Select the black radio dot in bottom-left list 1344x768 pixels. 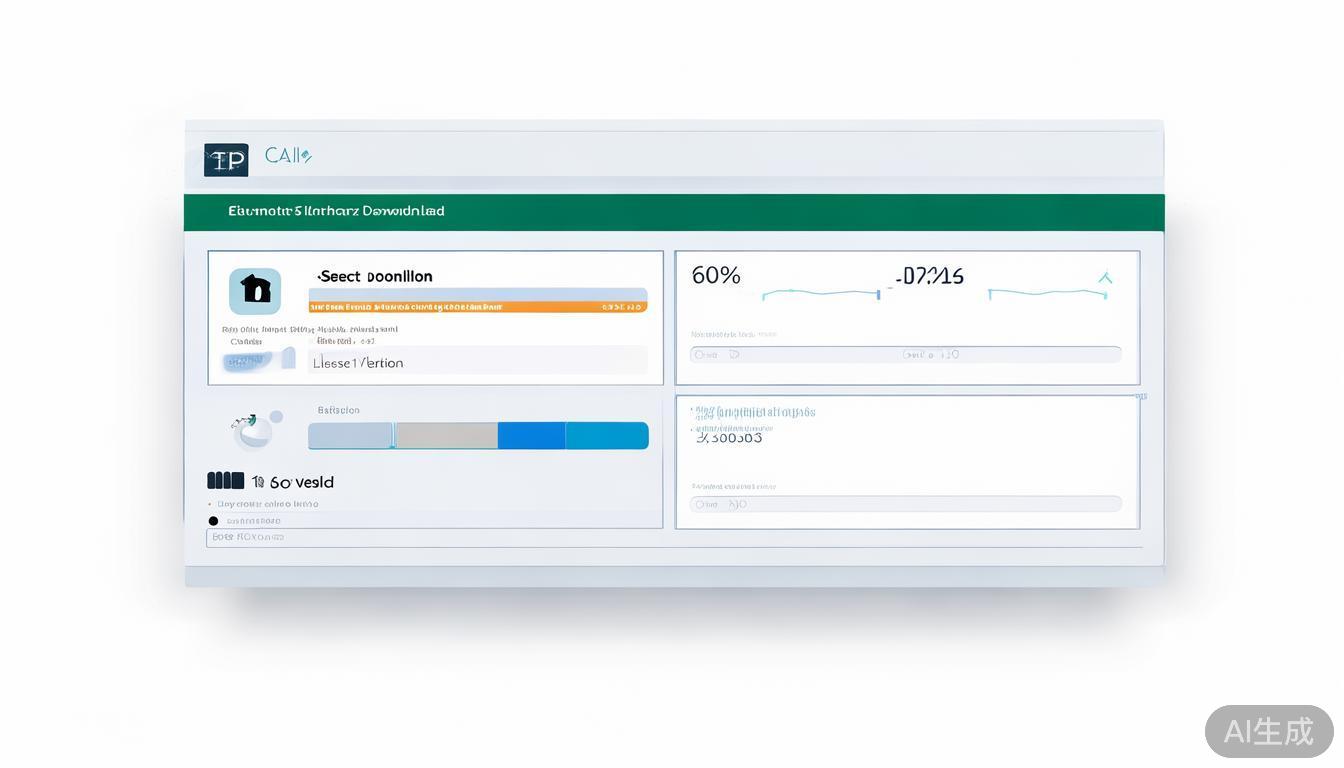coord(213,521)
